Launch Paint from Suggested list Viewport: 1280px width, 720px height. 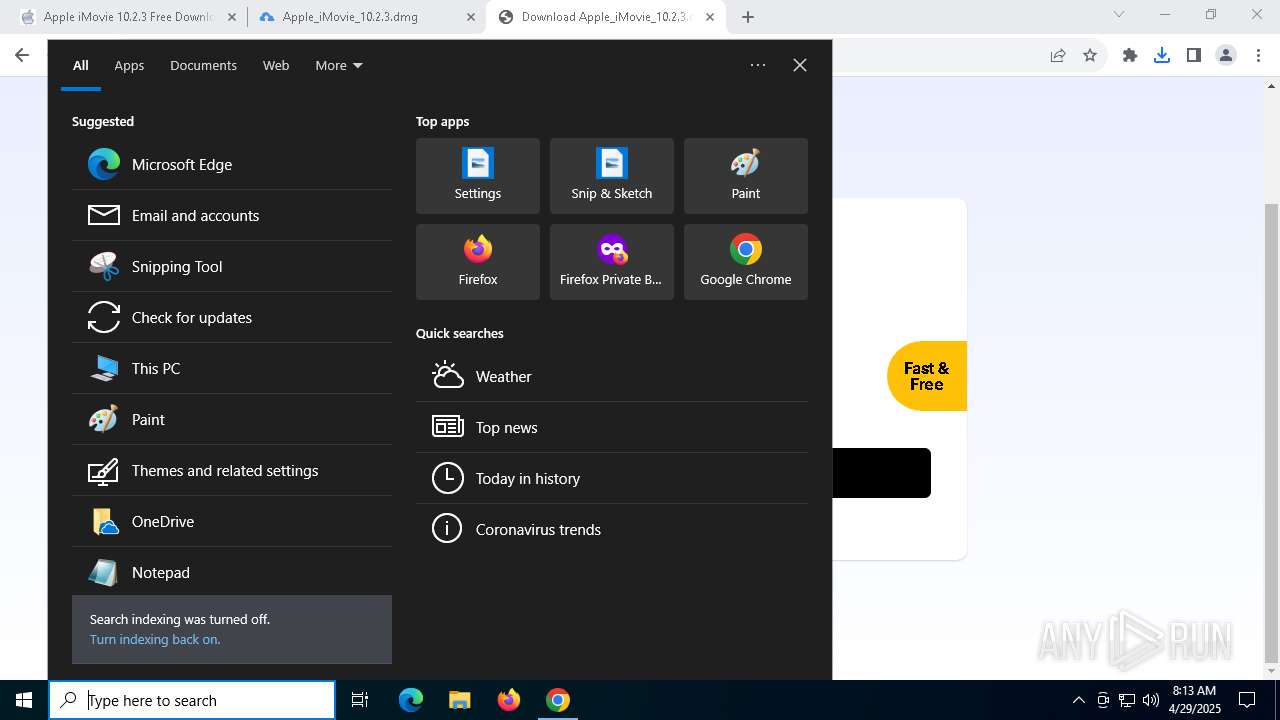(x=232, y=420)
